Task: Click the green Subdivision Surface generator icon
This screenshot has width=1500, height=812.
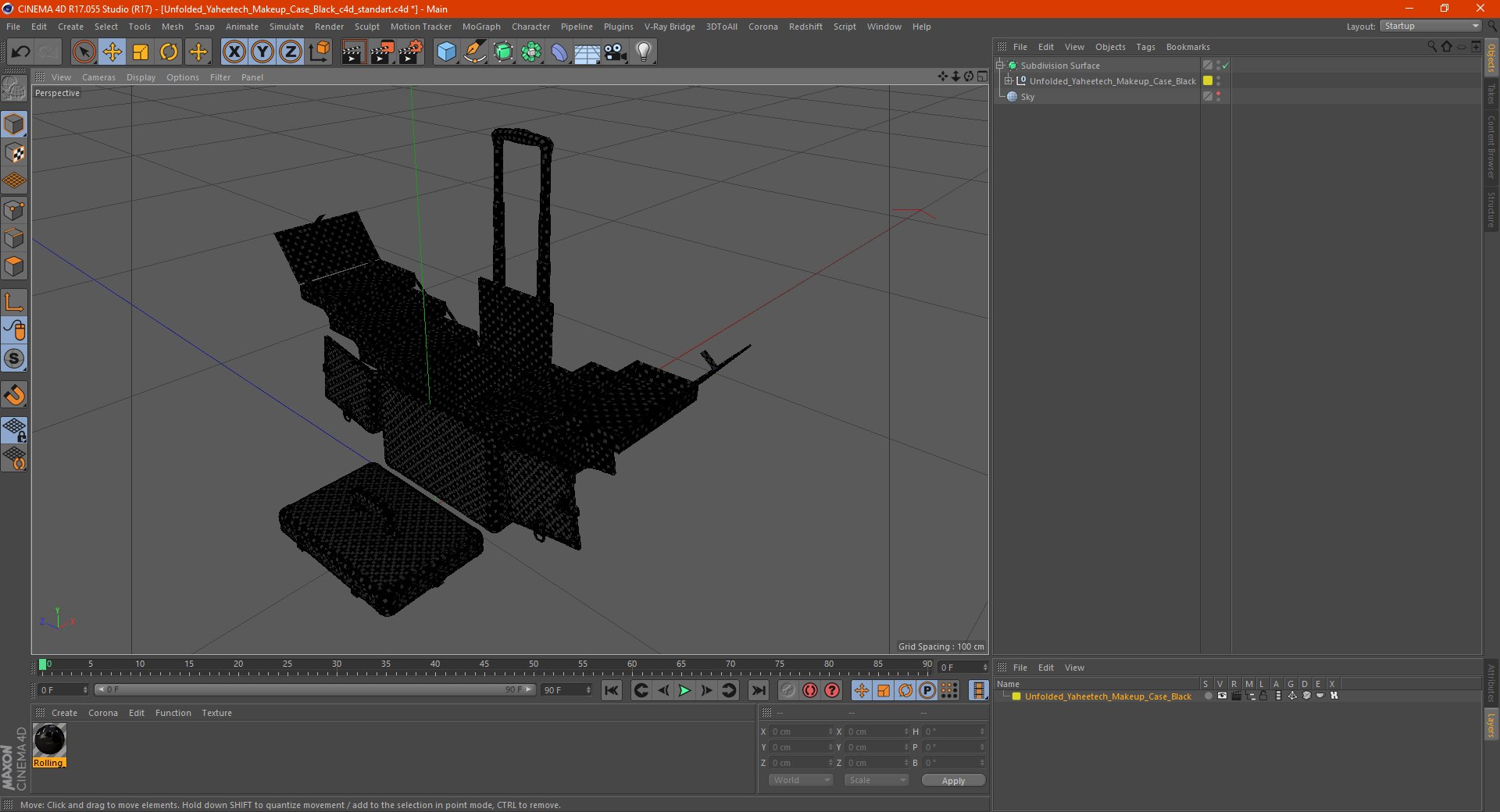Action: click(503, 52)
